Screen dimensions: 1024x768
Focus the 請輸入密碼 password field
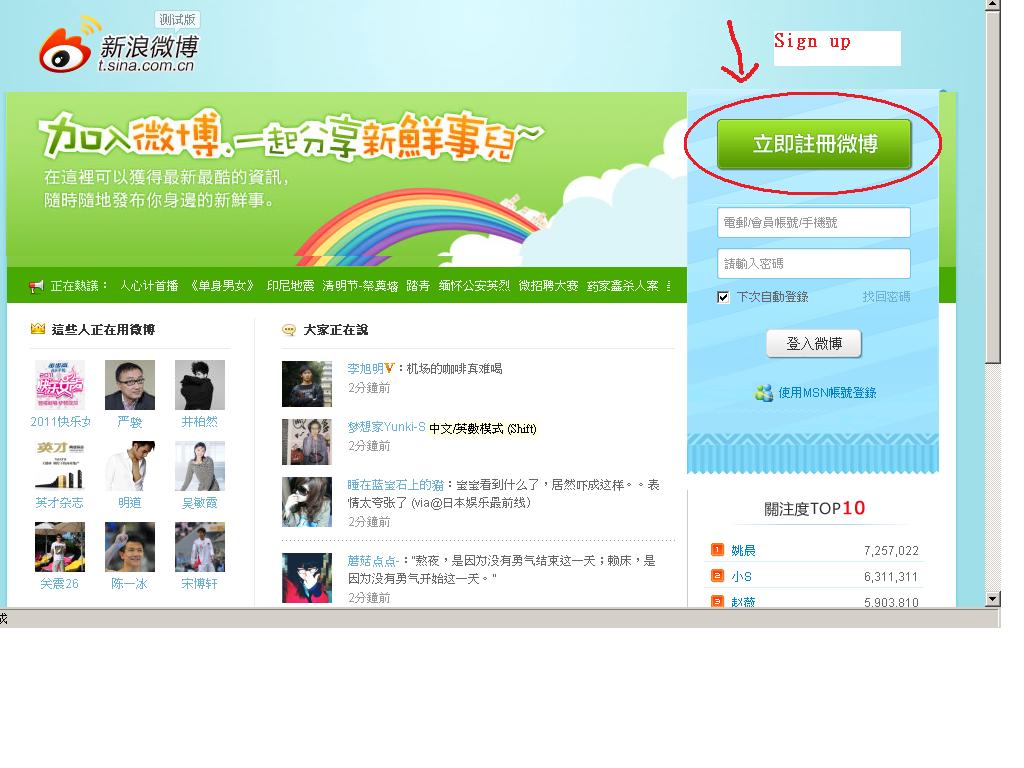click(x=814, y=264)
